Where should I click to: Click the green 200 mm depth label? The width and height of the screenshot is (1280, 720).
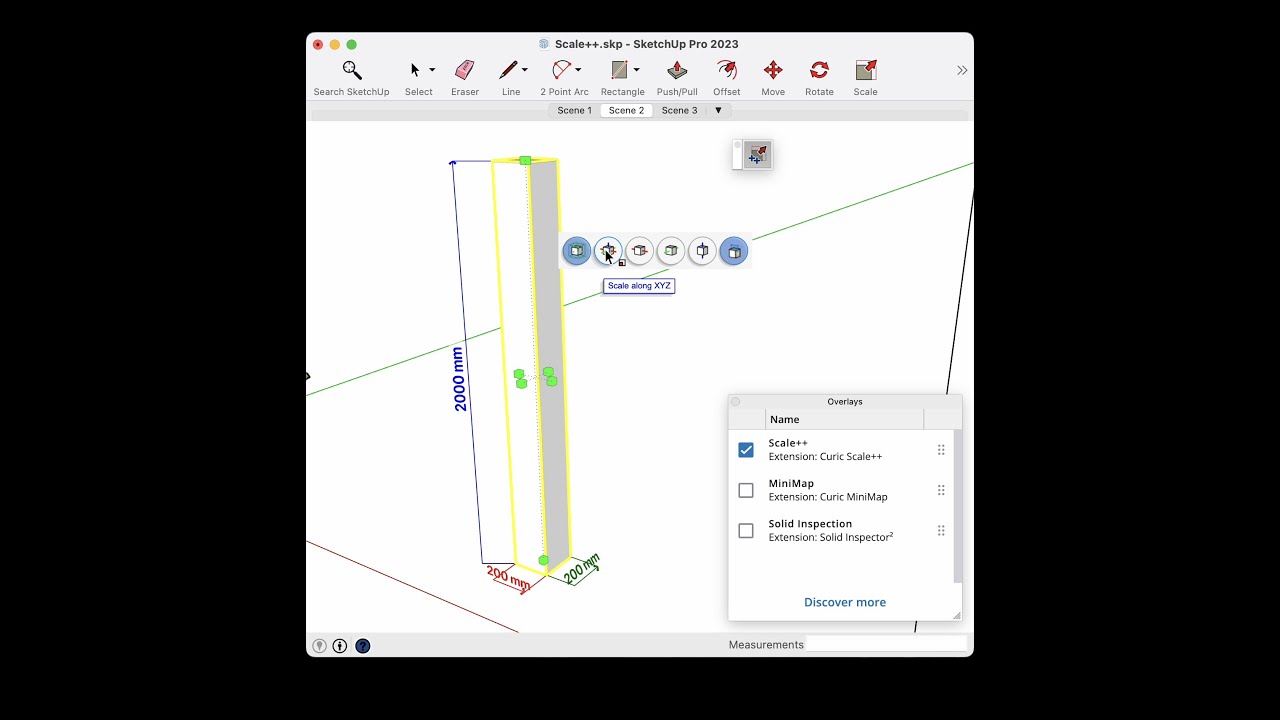tap(581, 568)
